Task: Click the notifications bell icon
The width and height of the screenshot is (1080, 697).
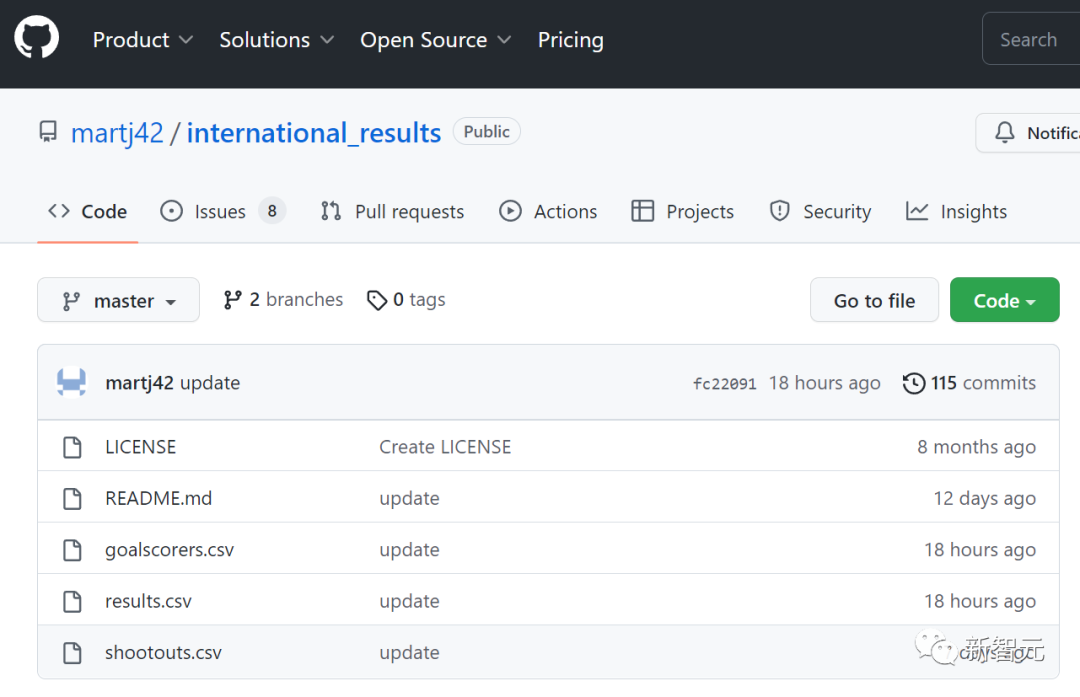Action: tap(1004, 133)
